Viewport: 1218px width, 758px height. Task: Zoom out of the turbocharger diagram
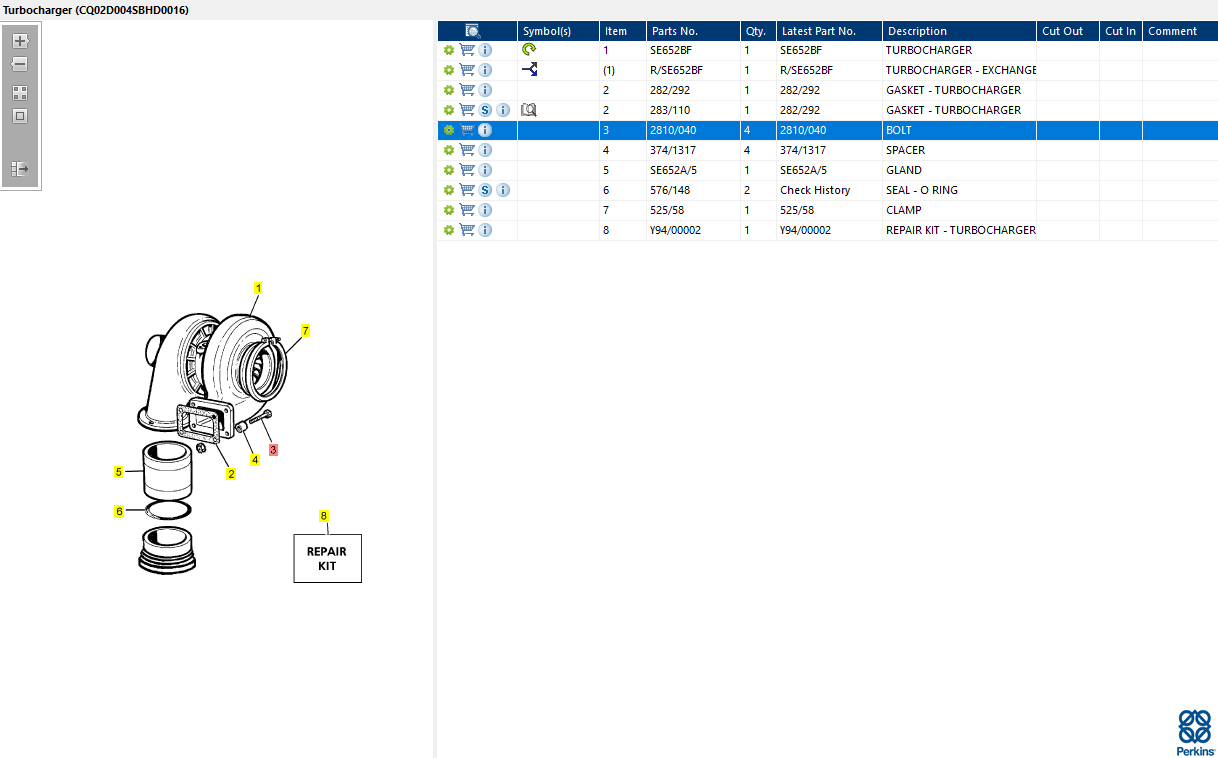coord(20,64)
